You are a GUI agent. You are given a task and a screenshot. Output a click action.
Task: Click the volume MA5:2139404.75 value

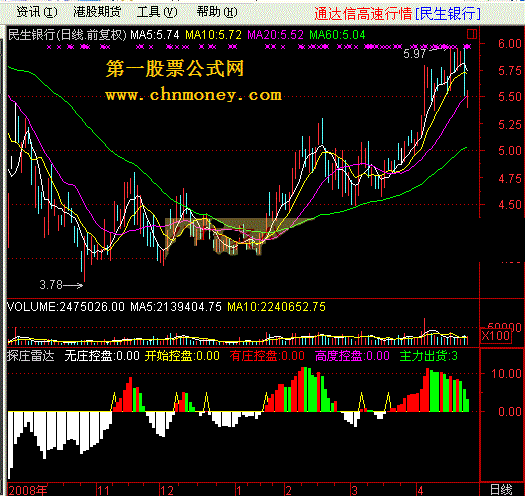click(176, 307)
